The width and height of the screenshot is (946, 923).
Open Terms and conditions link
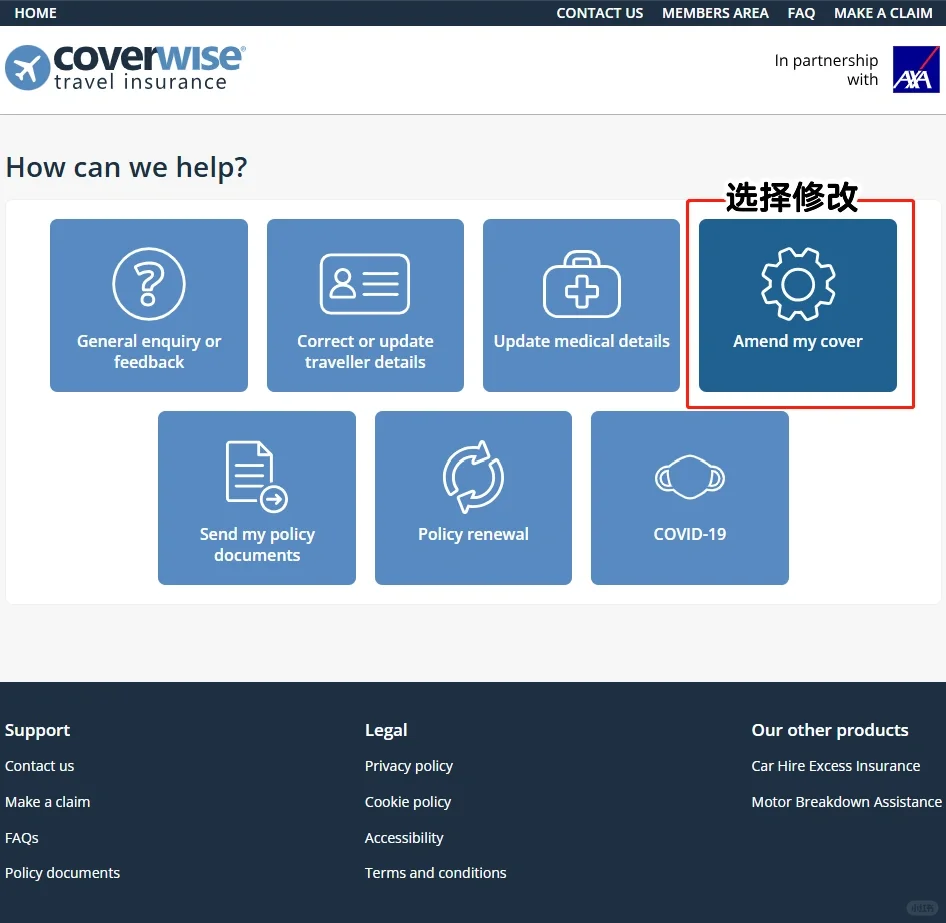coord(435,873)
